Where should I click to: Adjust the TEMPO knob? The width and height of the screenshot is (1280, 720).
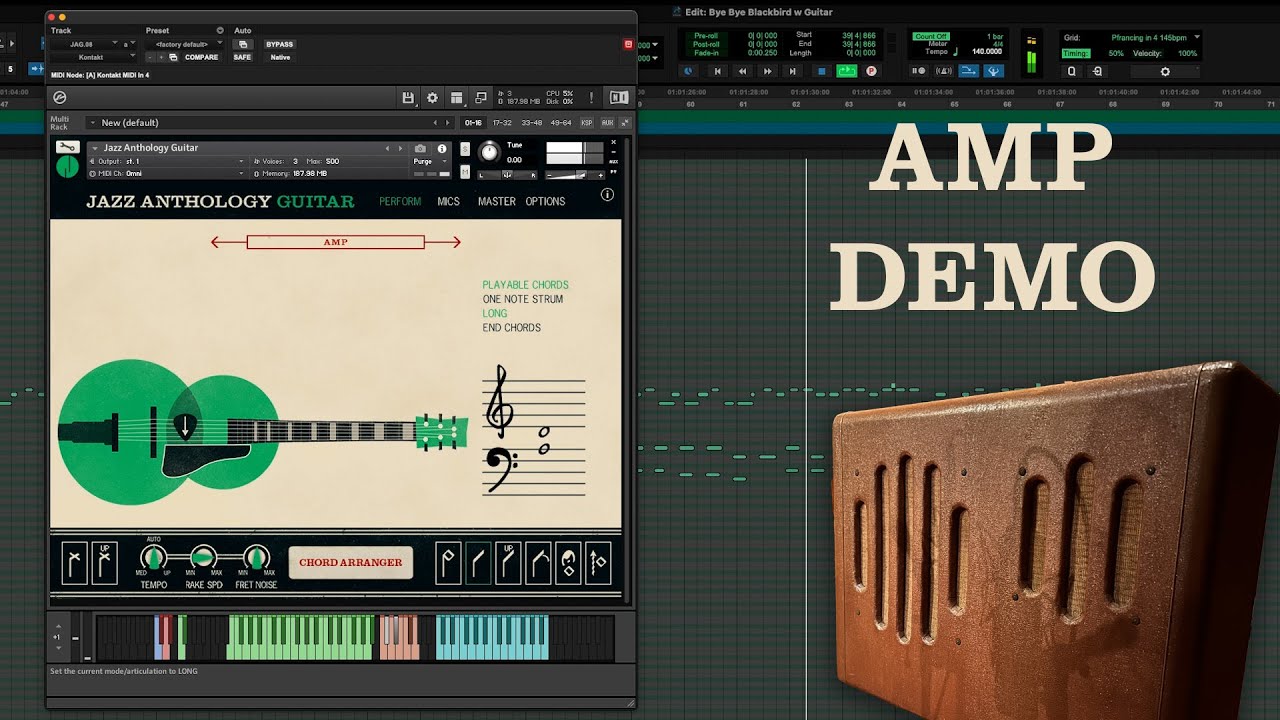[154, 557]
